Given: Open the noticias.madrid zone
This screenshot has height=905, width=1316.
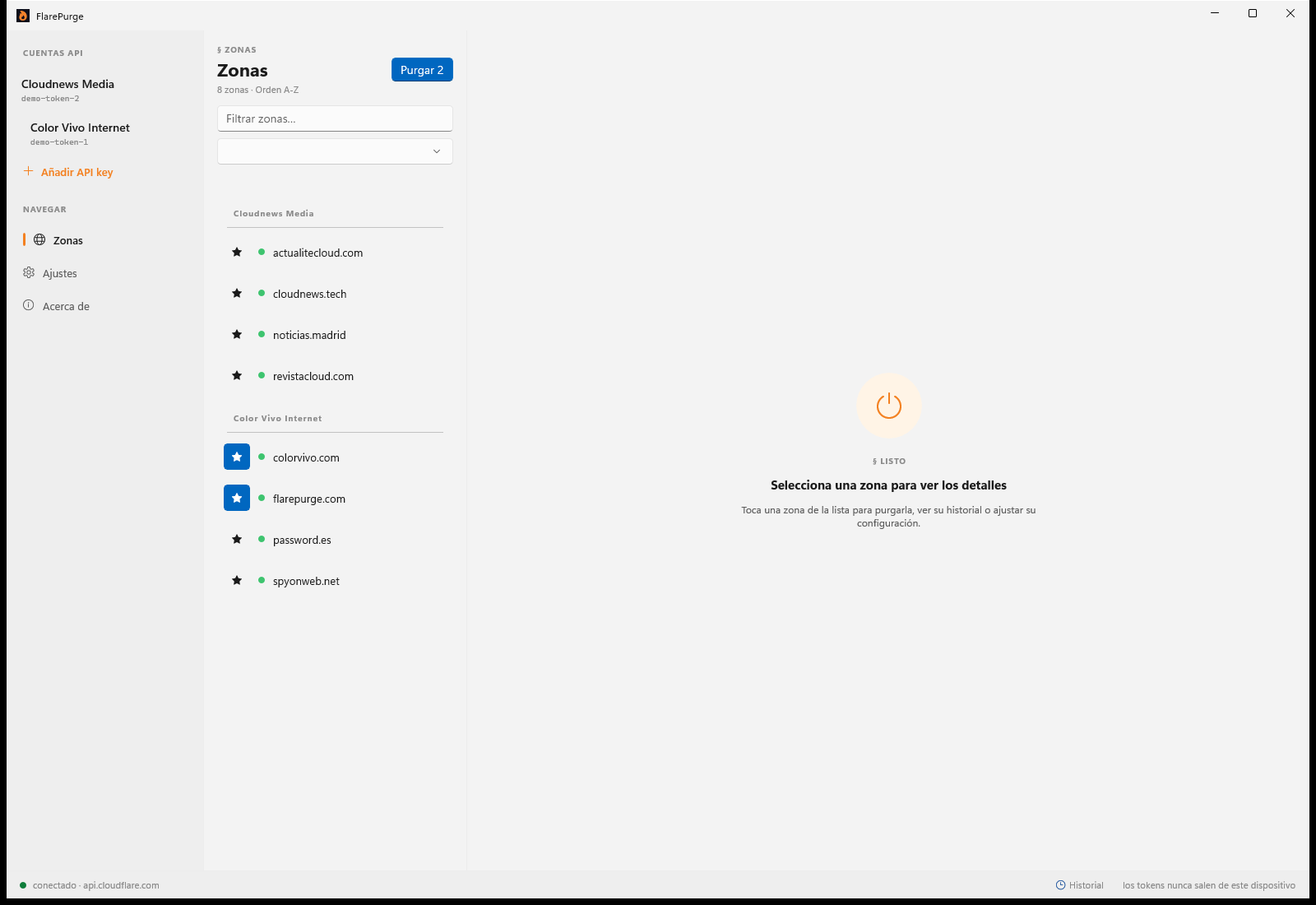Looking at the screenshot, I should click(335, 335).
